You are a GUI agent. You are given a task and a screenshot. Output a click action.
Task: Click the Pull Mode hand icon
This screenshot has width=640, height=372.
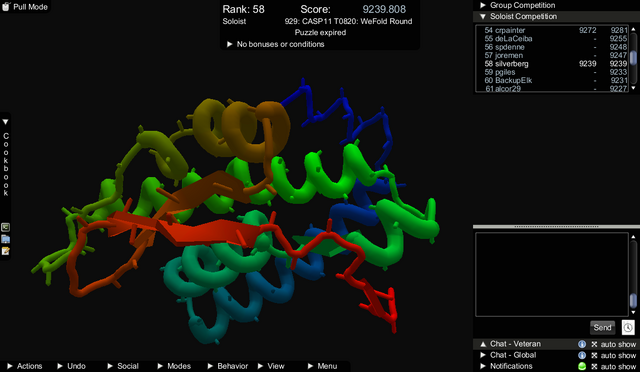click(x=6, y=7)
